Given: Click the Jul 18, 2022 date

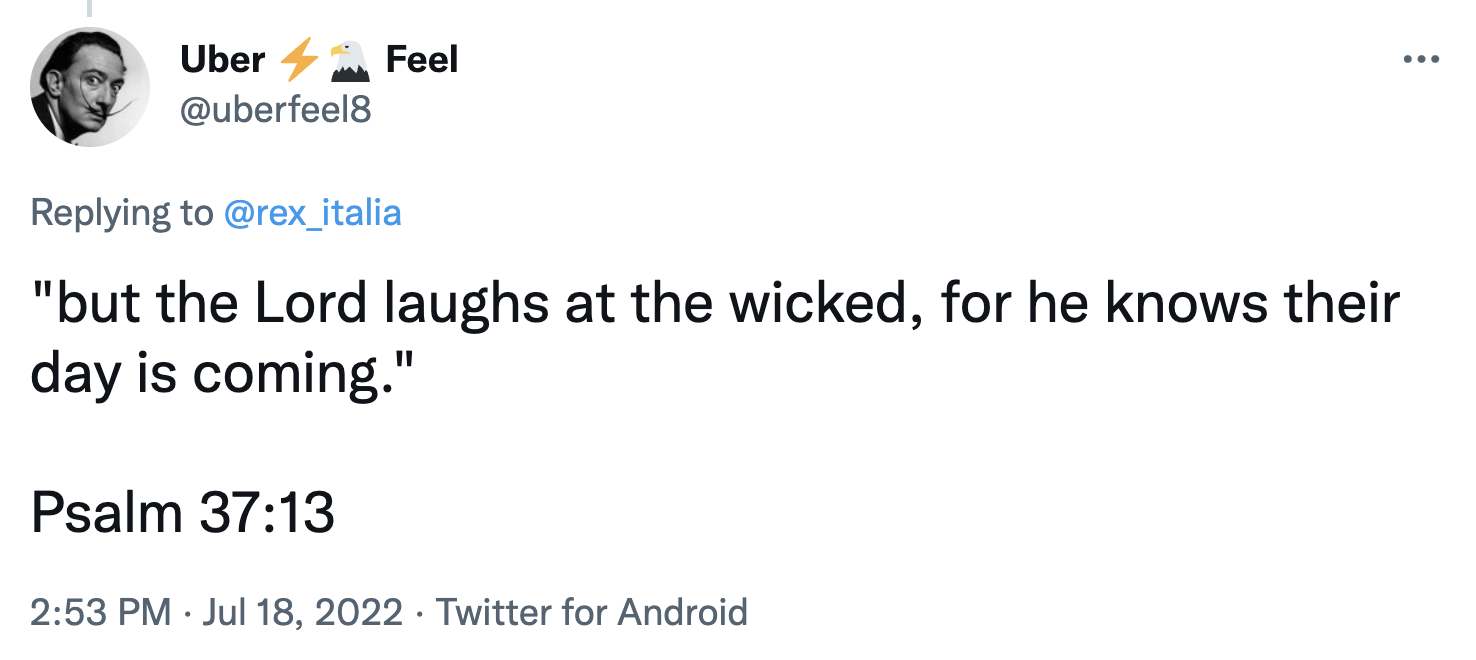Looking at the screenshot, I should pyautogui.click(x=302, y=611).
